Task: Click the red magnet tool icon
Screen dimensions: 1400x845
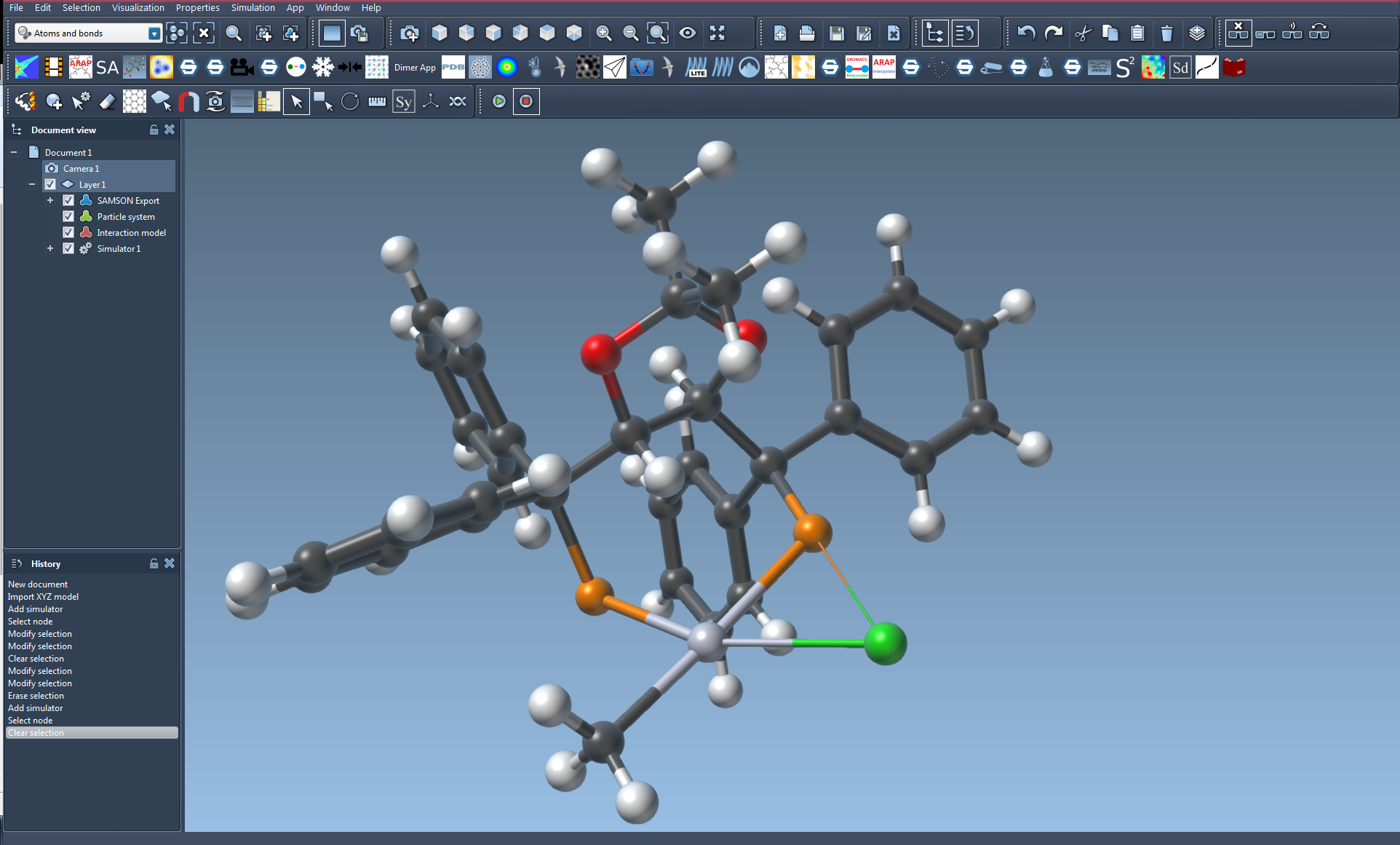Action: [188, 101]
